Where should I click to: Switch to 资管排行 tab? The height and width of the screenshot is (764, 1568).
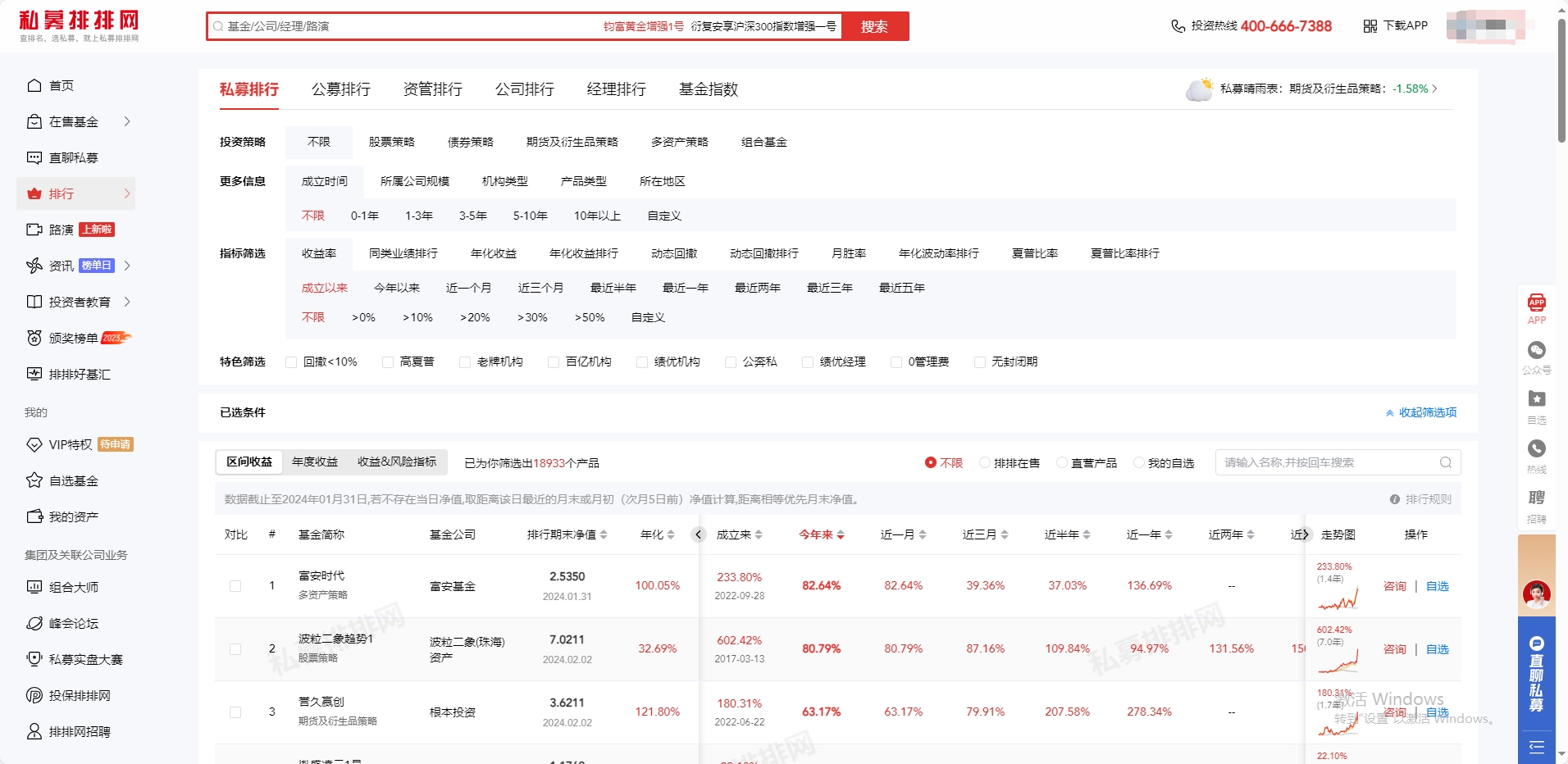433,89
